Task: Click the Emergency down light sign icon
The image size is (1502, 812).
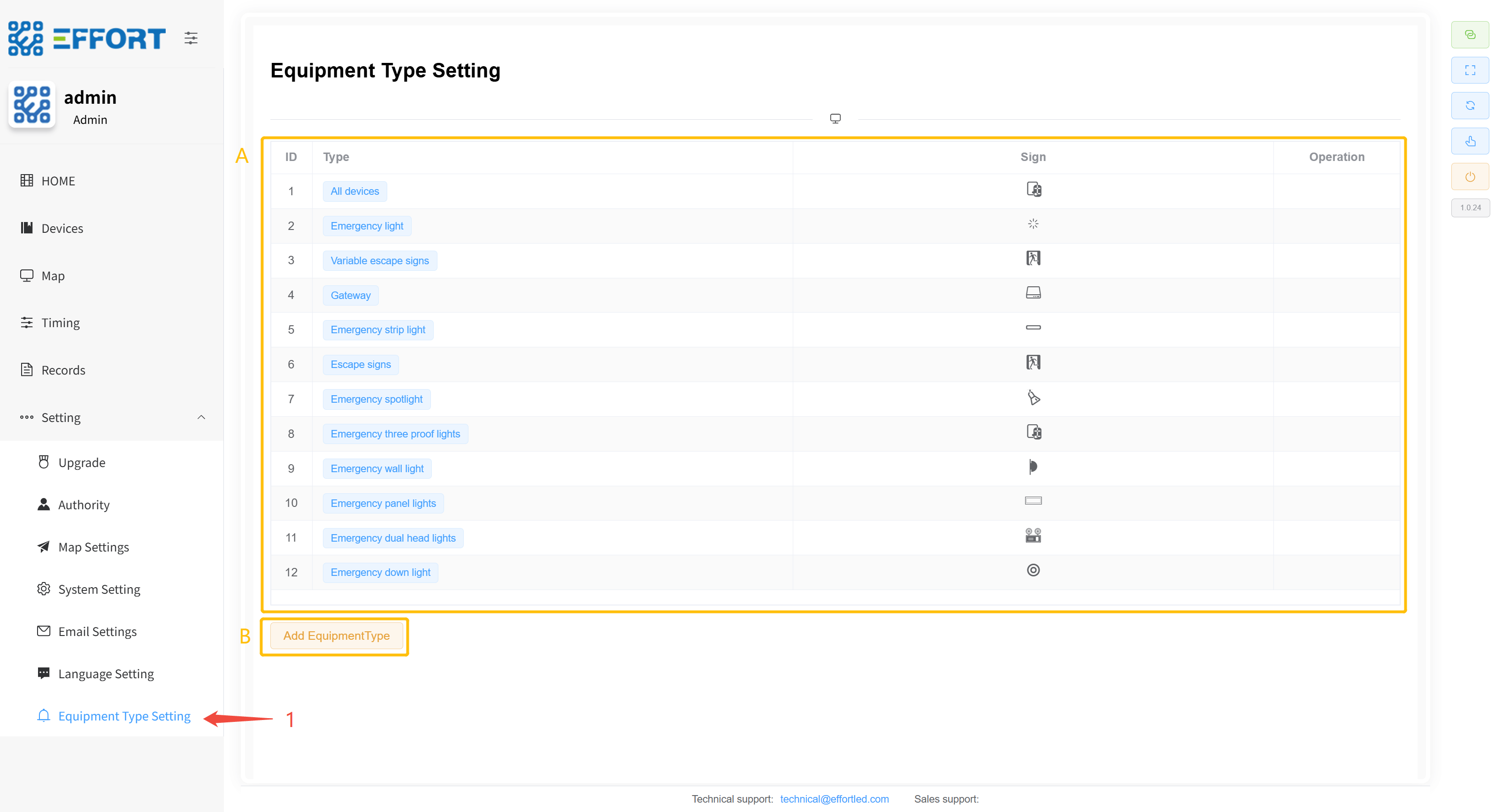Action: [1033, 570]
